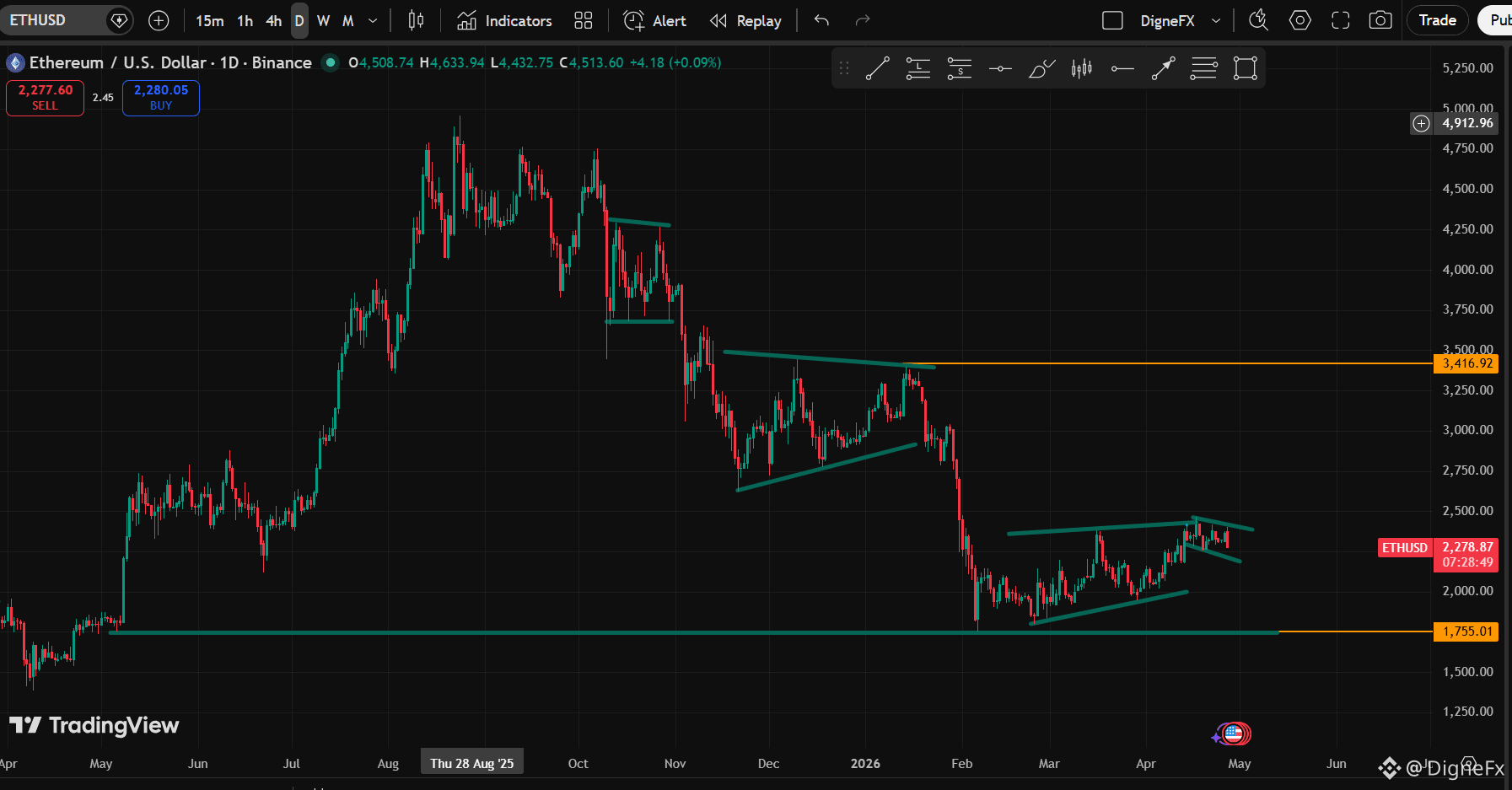1512x790 pixels.
Task: Select the Fib Retracement tool
Action: (x=1204, y=68)
